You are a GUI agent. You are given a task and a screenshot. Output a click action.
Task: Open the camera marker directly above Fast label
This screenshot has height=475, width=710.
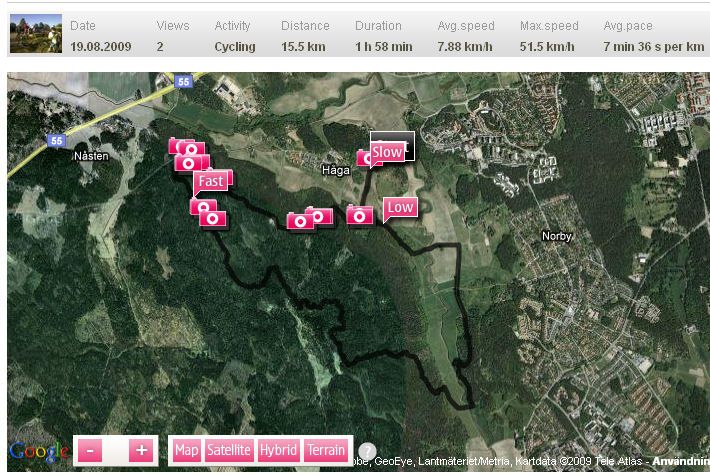coord(192,163)
